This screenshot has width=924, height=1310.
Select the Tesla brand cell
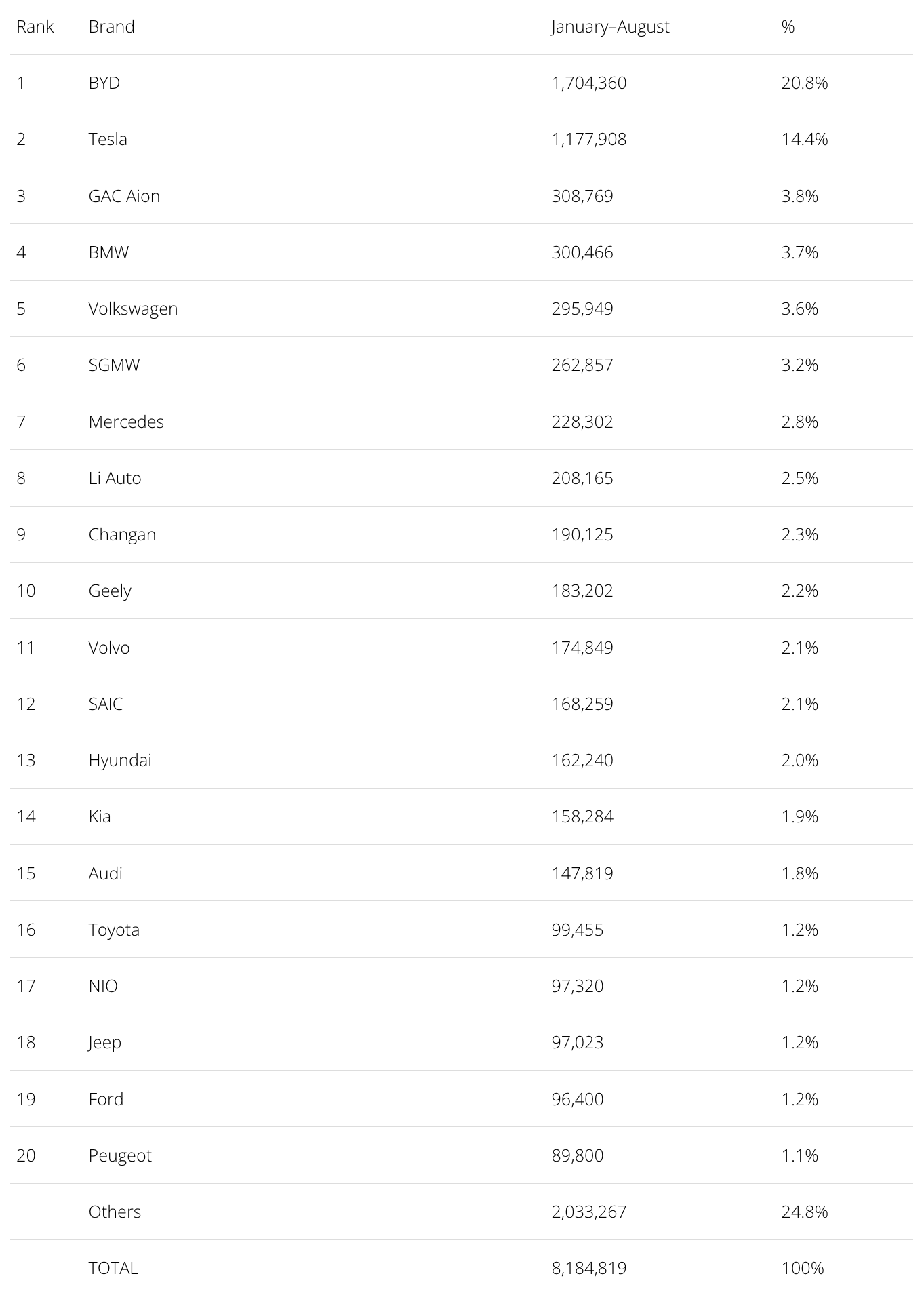click(108, 139)
